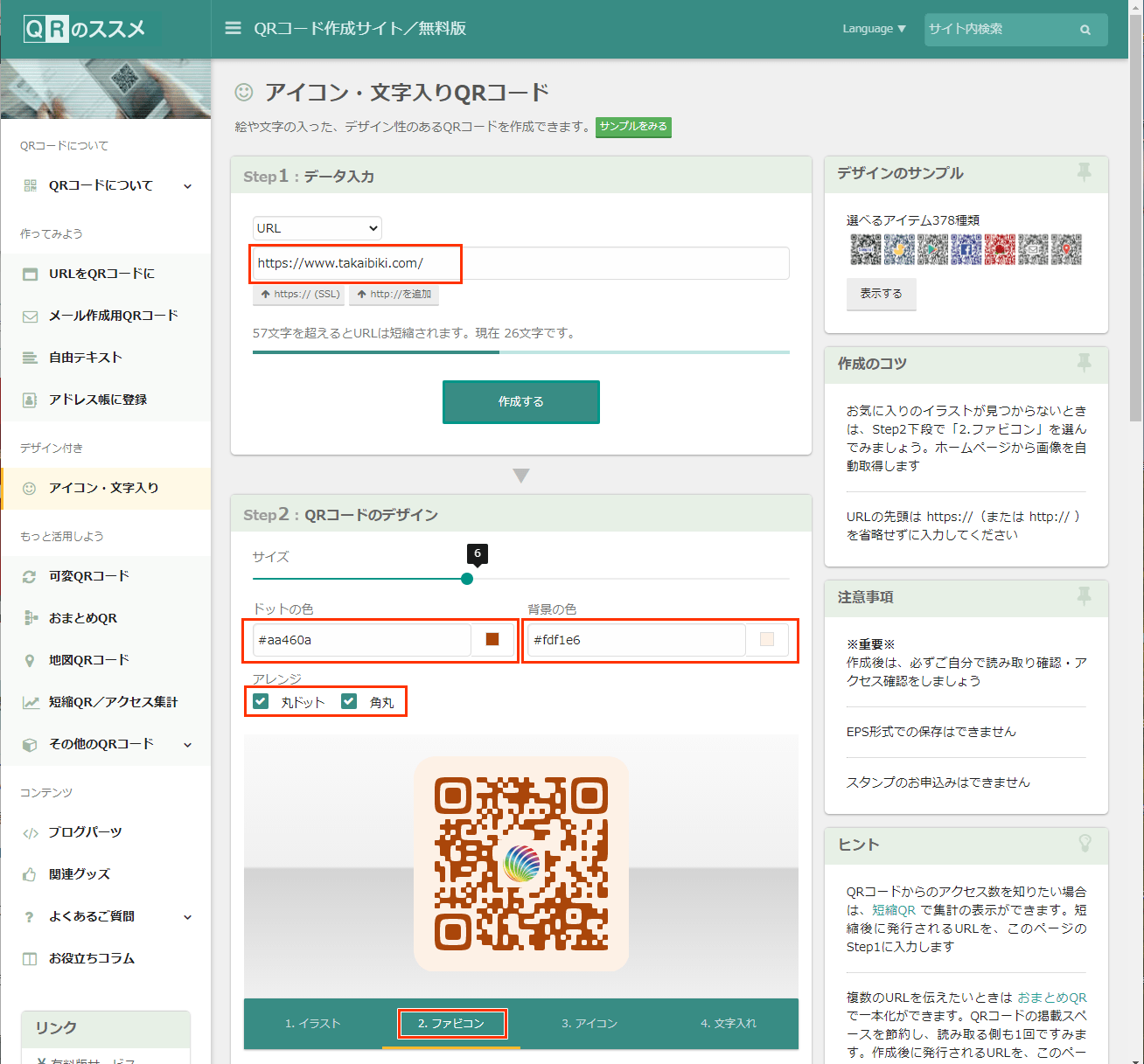Click the アドレス帳に登録 contact icon
Screen dimensions: 1144x1064
click(30, 400)
